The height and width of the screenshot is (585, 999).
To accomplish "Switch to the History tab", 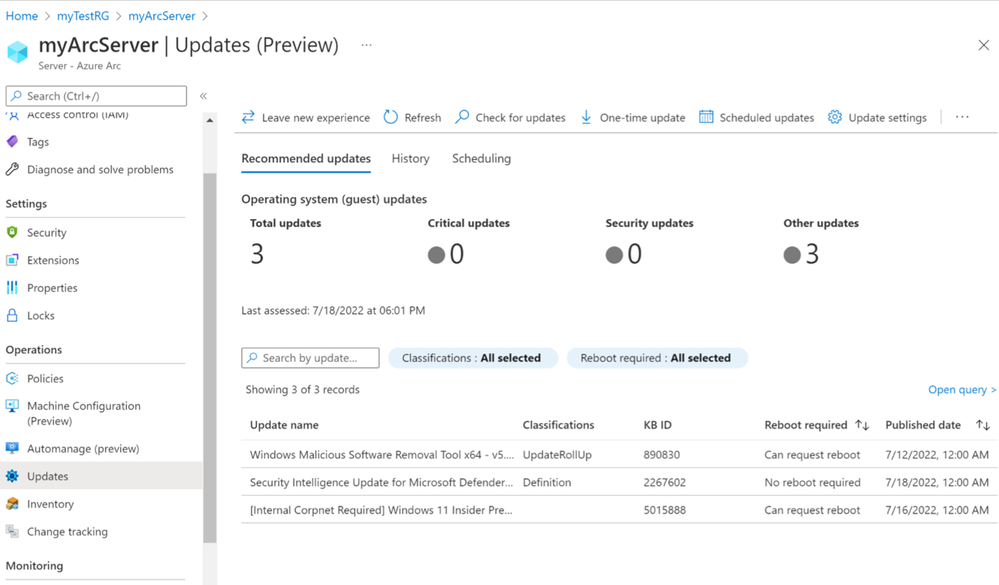I will (x=410, y=159).
